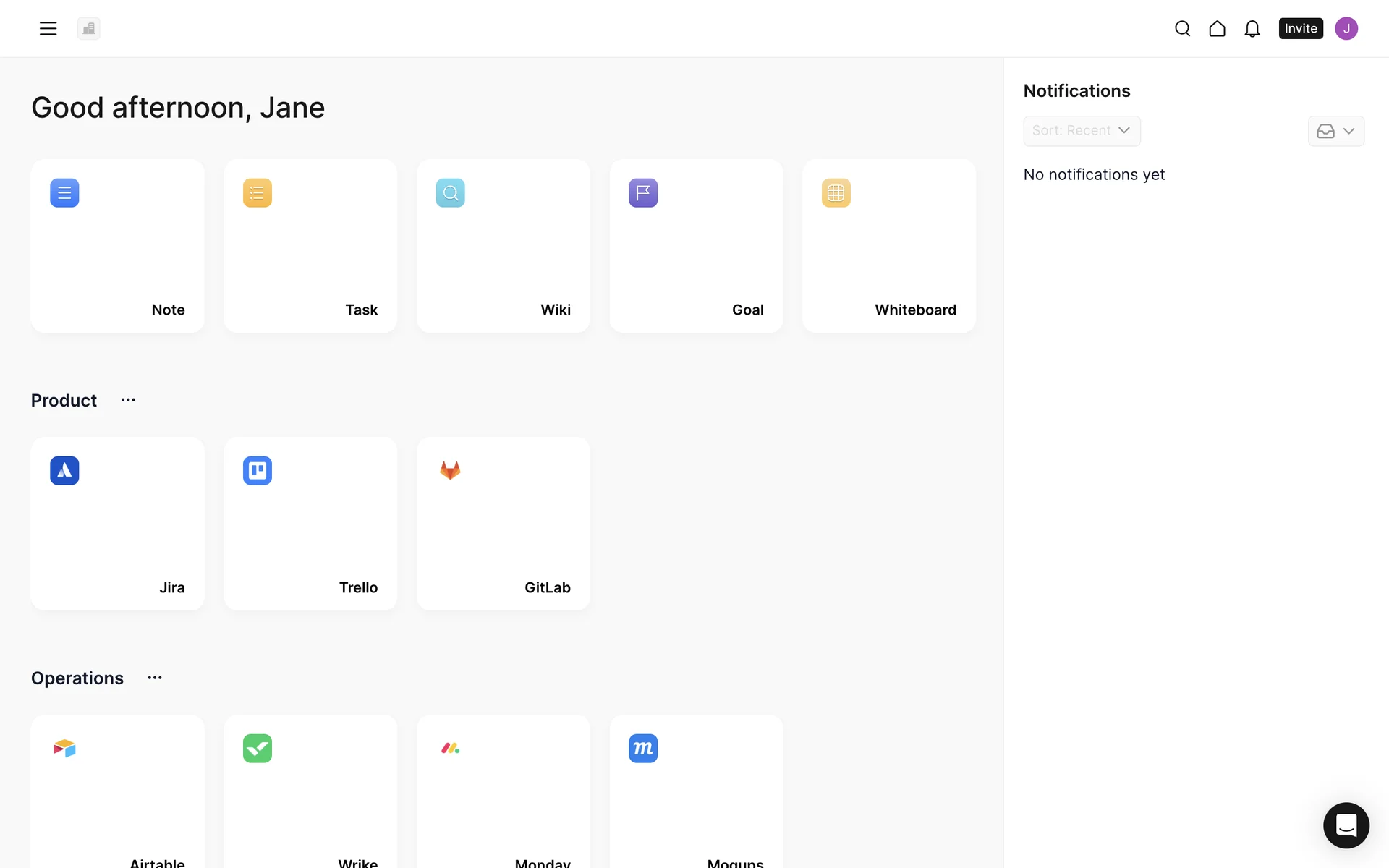Open Operations section three-dot menu
1389x868 pixels.
(154, 678)
